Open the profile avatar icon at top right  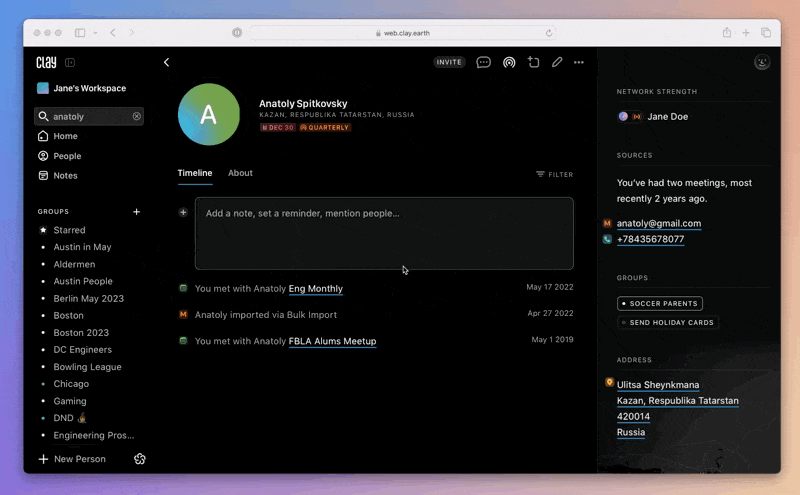point(762,62)
